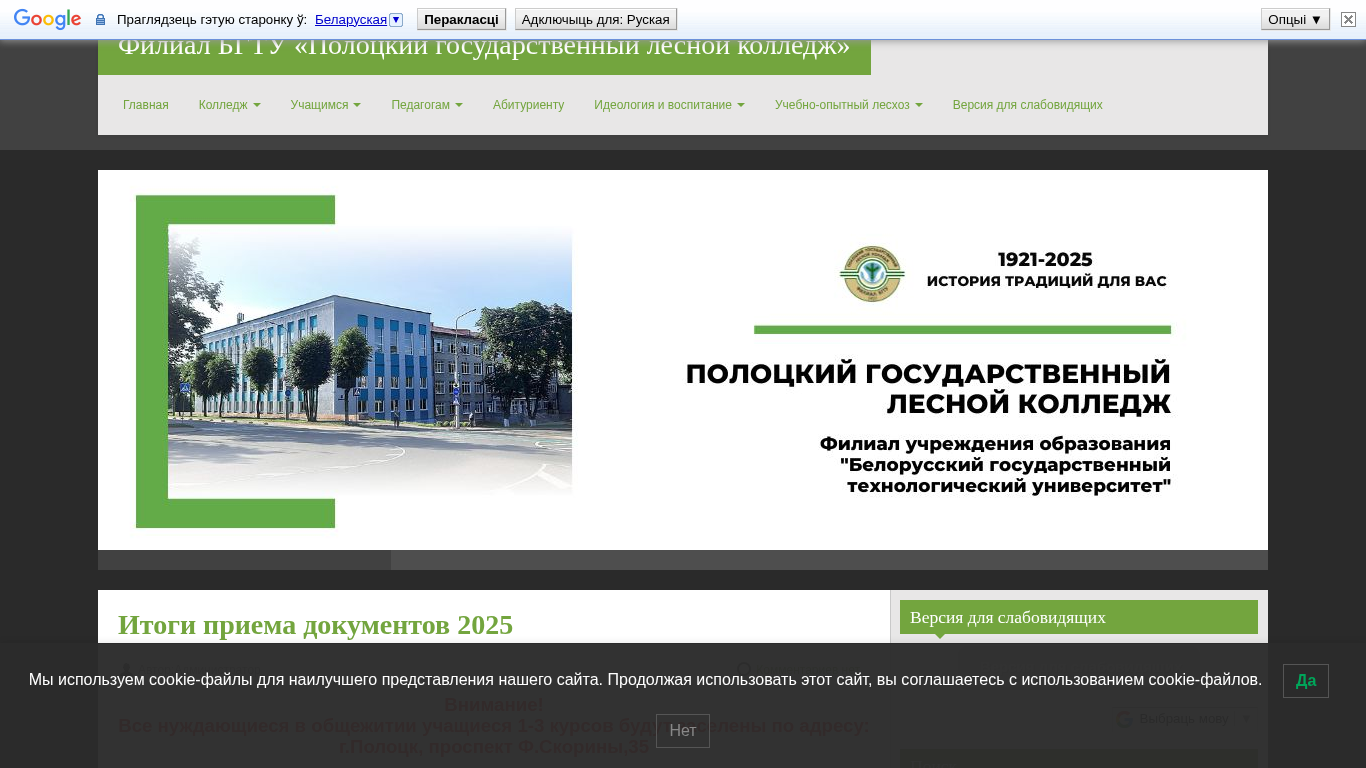Go to Главная menu item

(x=146, y=105)
